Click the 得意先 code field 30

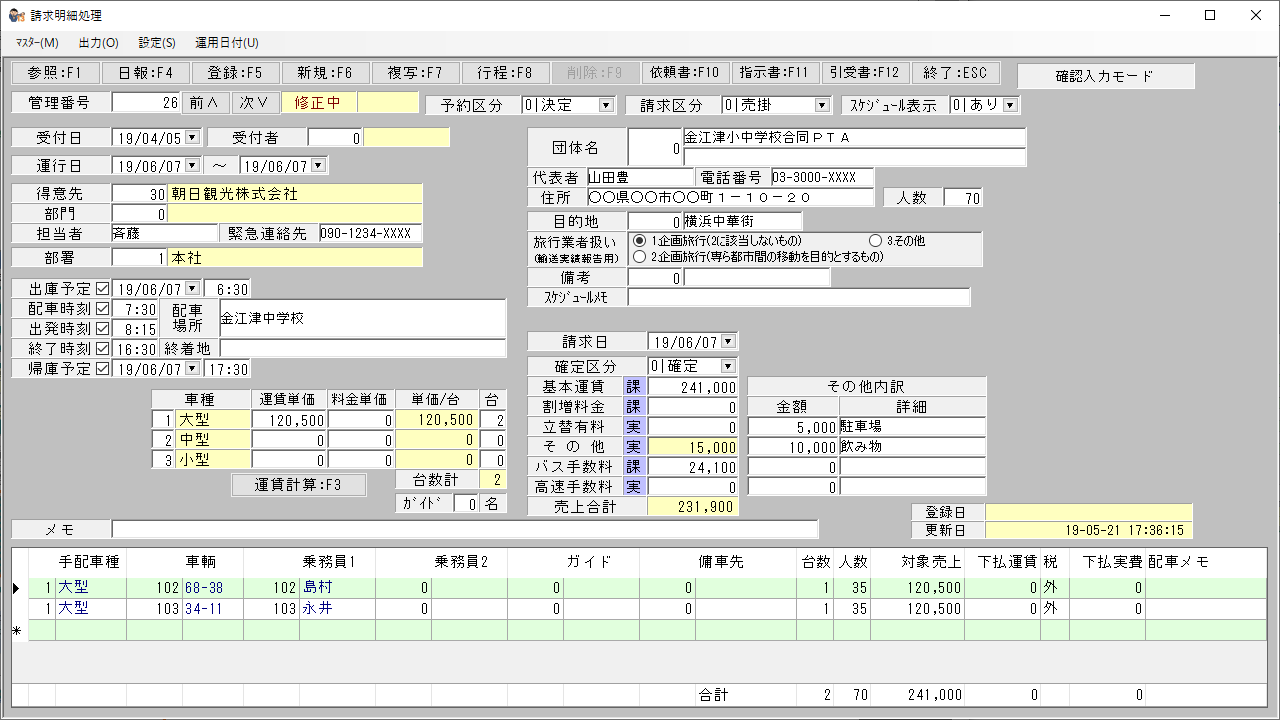click(139, 194)
